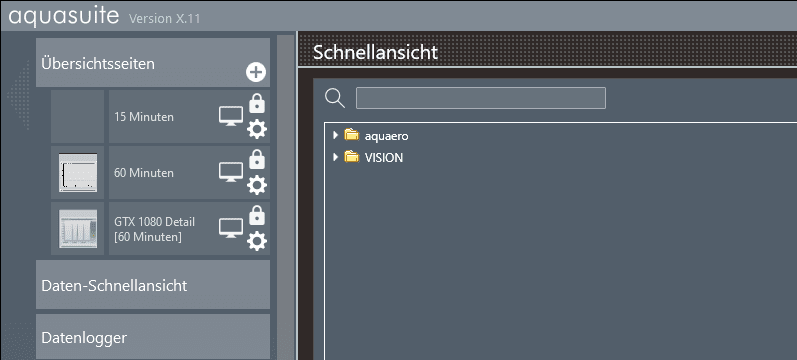Open gear settings for 15 Minuten page

257,130
